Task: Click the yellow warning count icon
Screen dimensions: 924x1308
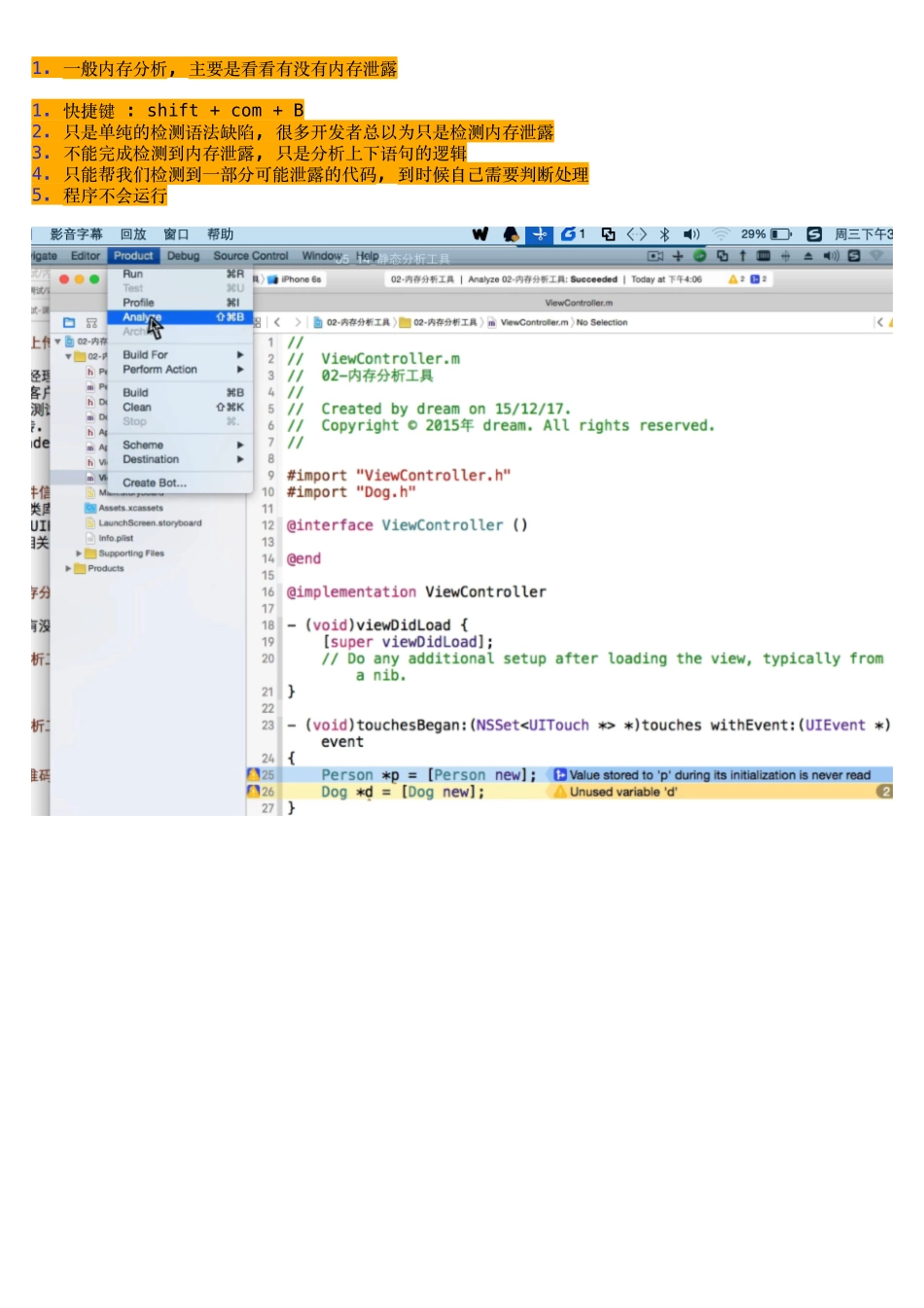Action: coord(733,279)
